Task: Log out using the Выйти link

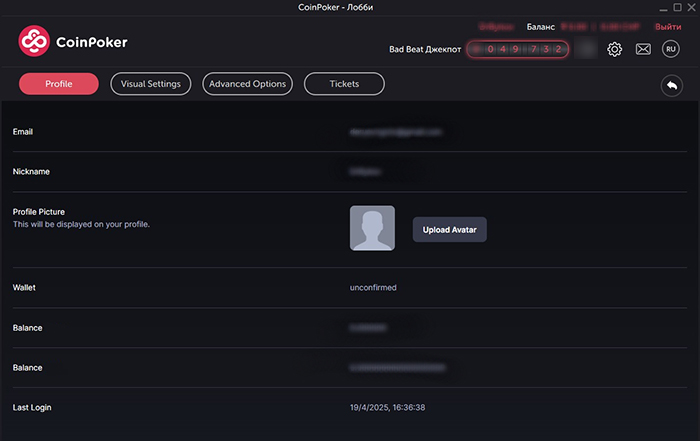Action: click(x=668, y=27)
